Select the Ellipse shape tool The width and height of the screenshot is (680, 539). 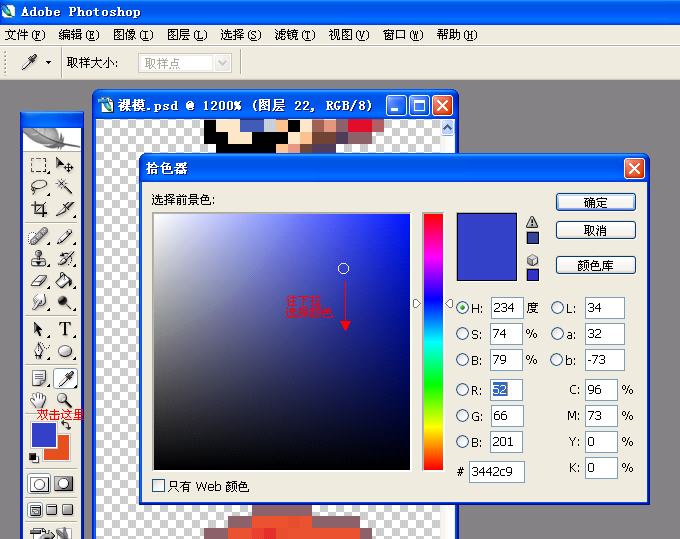65,351
